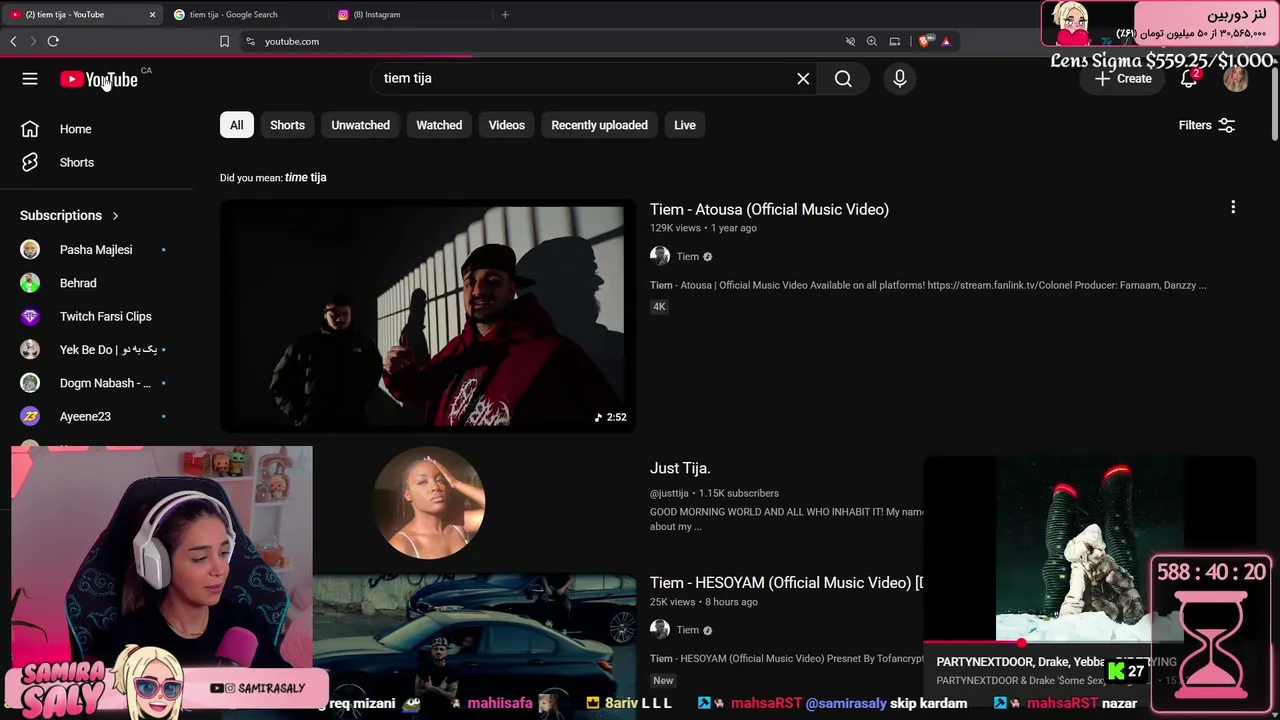The height and width of the screenshot is (720, 1280).
Task: Play the Atousa video thumbnail
Action: tap(428, 316)
